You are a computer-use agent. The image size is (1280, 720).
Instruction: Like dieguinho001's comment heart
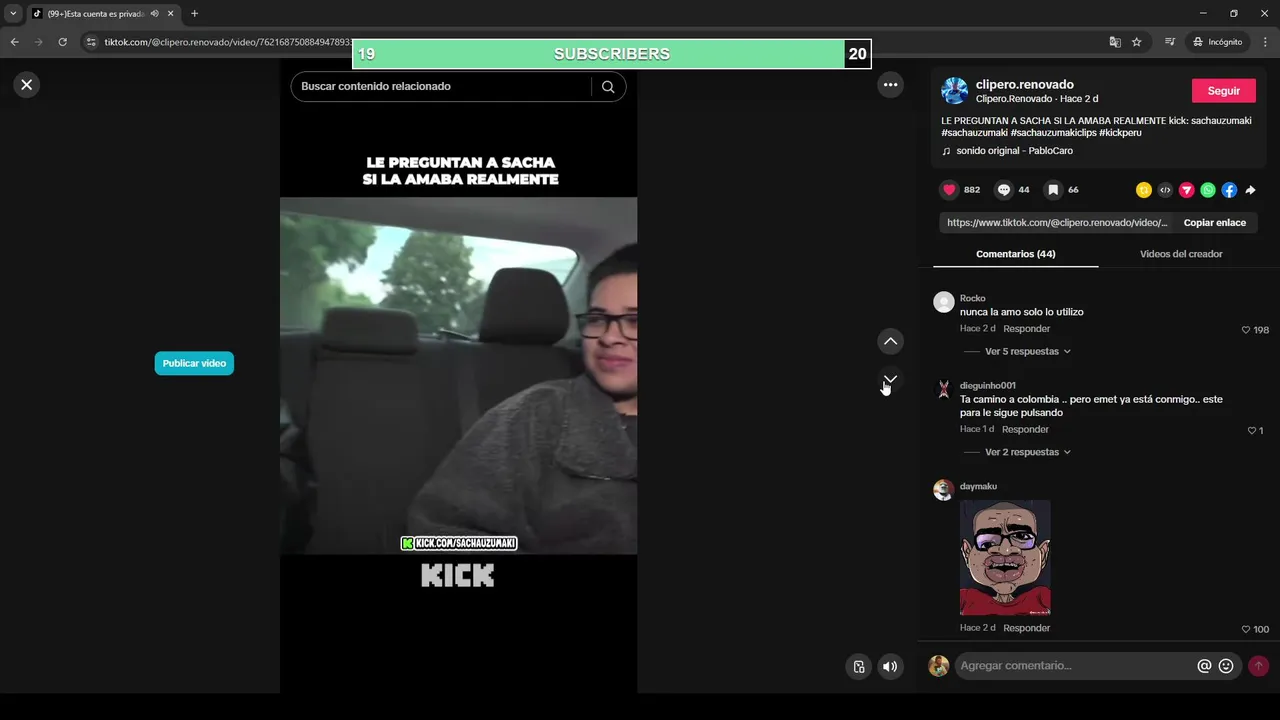[1251, 431]
